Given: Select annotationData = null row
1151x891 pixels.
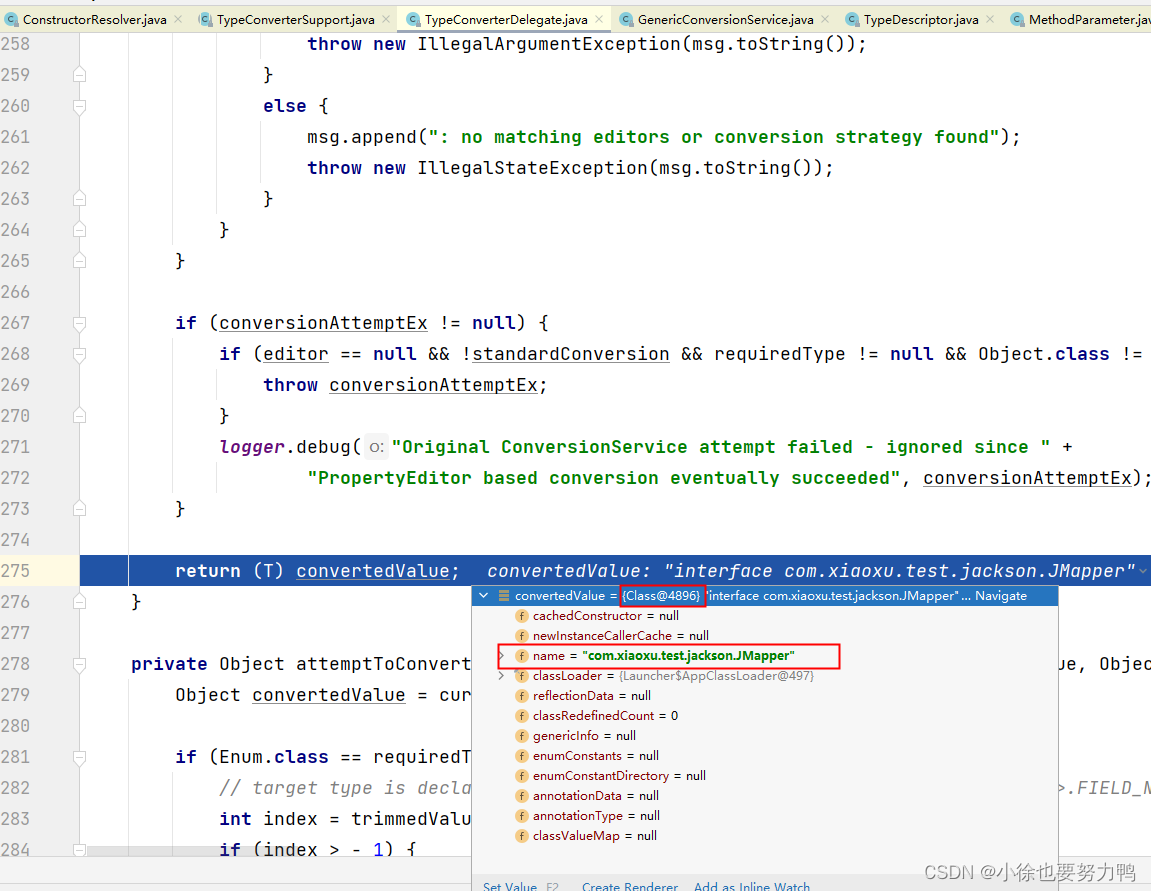Looking at the screenshot, I should [764, 796].
